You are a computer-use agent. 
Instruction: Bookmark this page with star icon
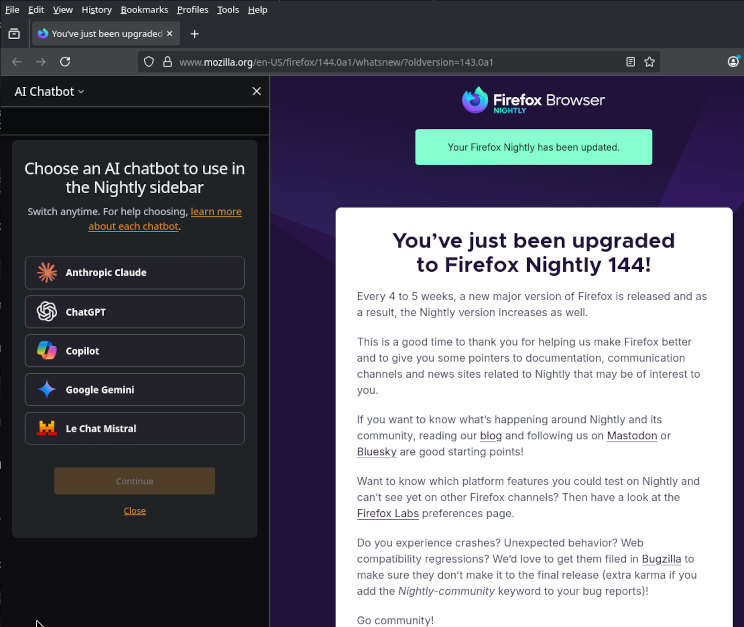click(650, 62)
